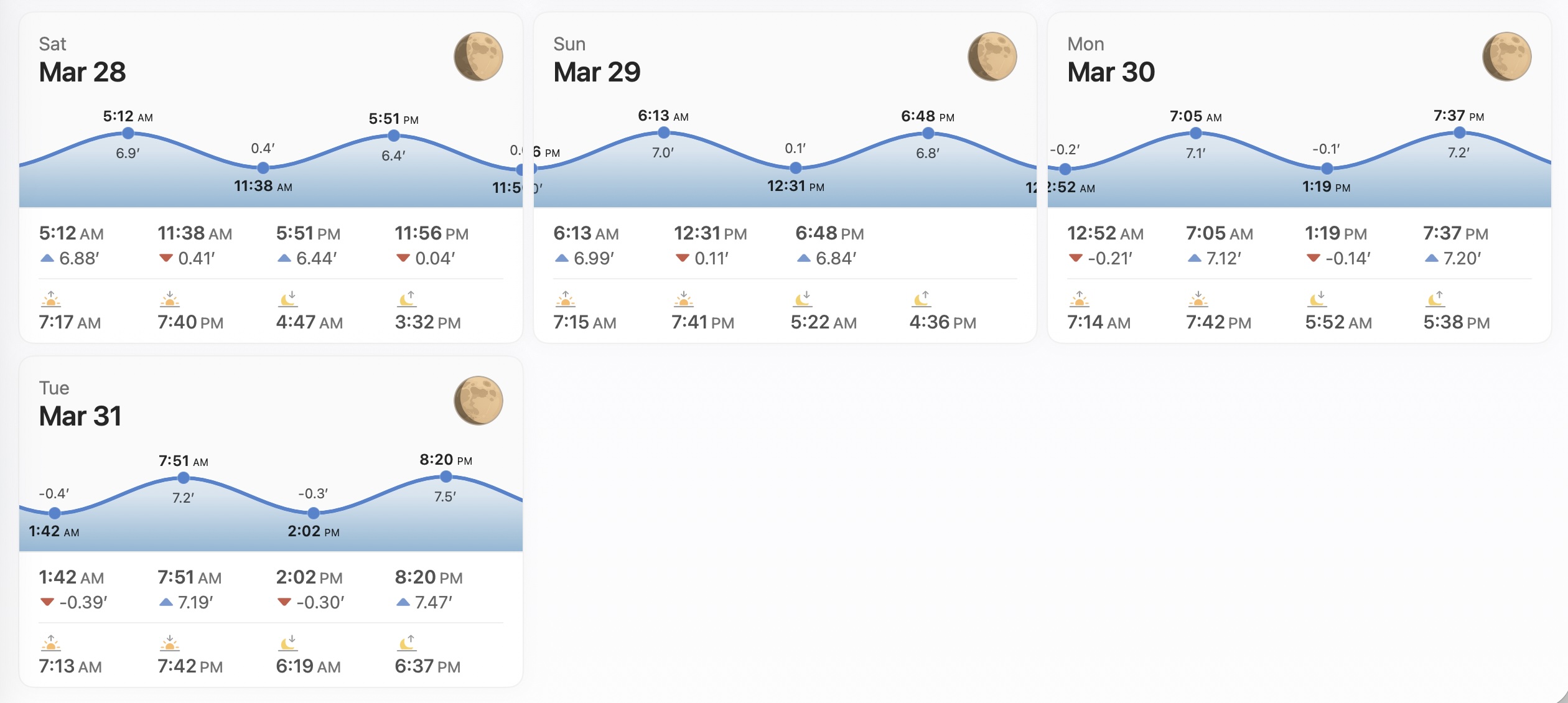Image resolution: width=1568 pixels, height=703 pixels.
Task: Click the moon phase icon for Mar 28
Action: pos(478,57)
